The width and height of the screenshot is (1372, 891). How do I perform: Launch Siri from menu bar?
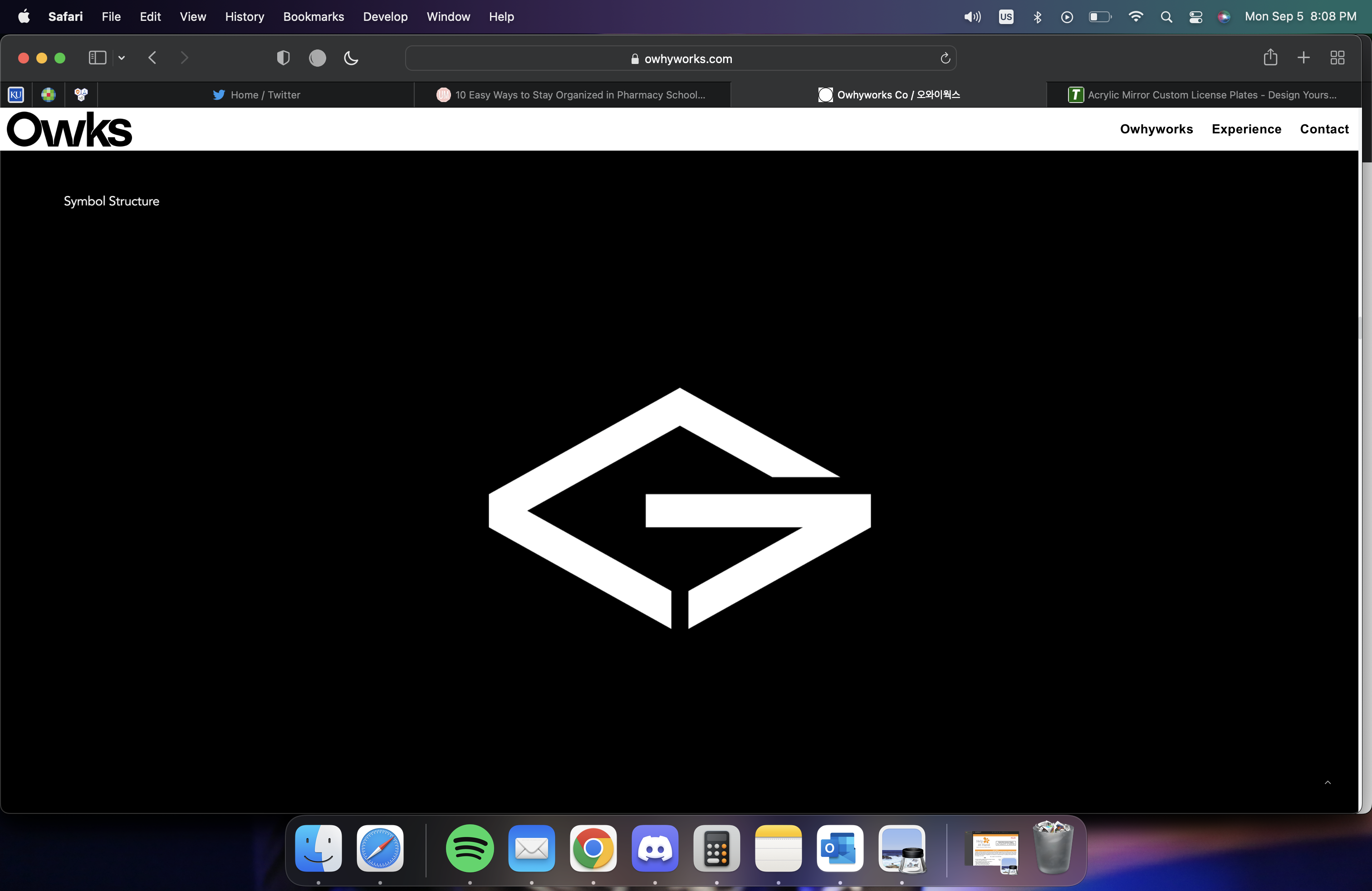[x=1223, y=17]
